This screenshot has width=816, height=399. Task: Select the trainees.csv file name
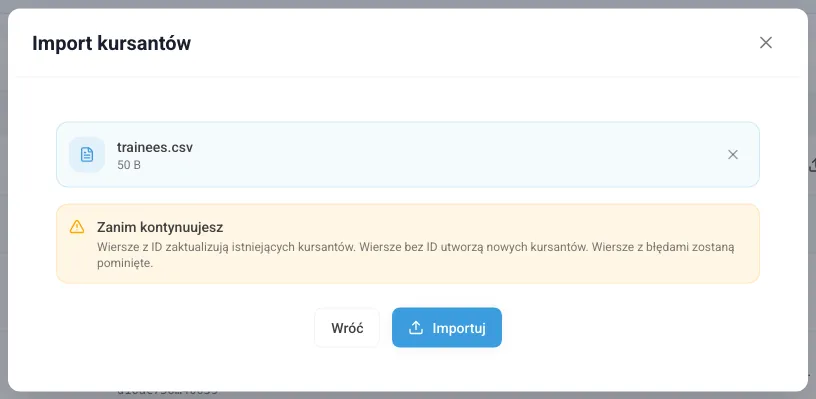tap(155, 147)
